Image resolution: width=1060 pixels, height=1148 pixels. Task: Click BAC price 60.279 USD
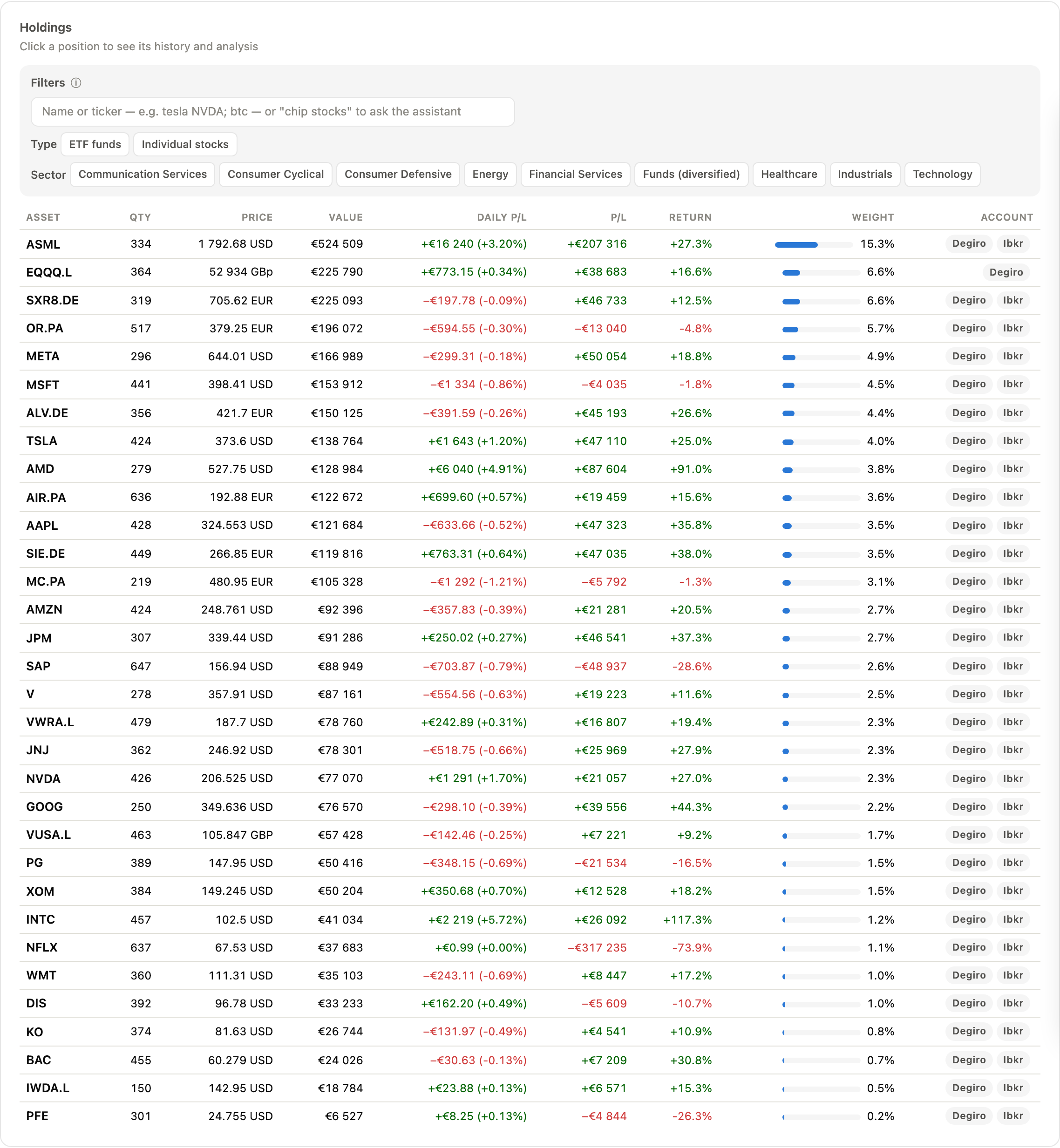[x=240, y=1060]
